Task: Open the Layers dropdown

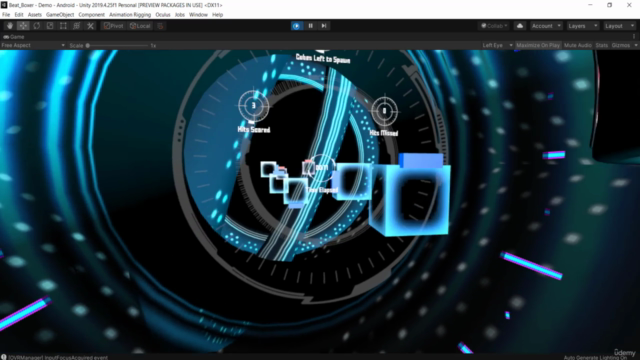Action: (x=582, y=26)
